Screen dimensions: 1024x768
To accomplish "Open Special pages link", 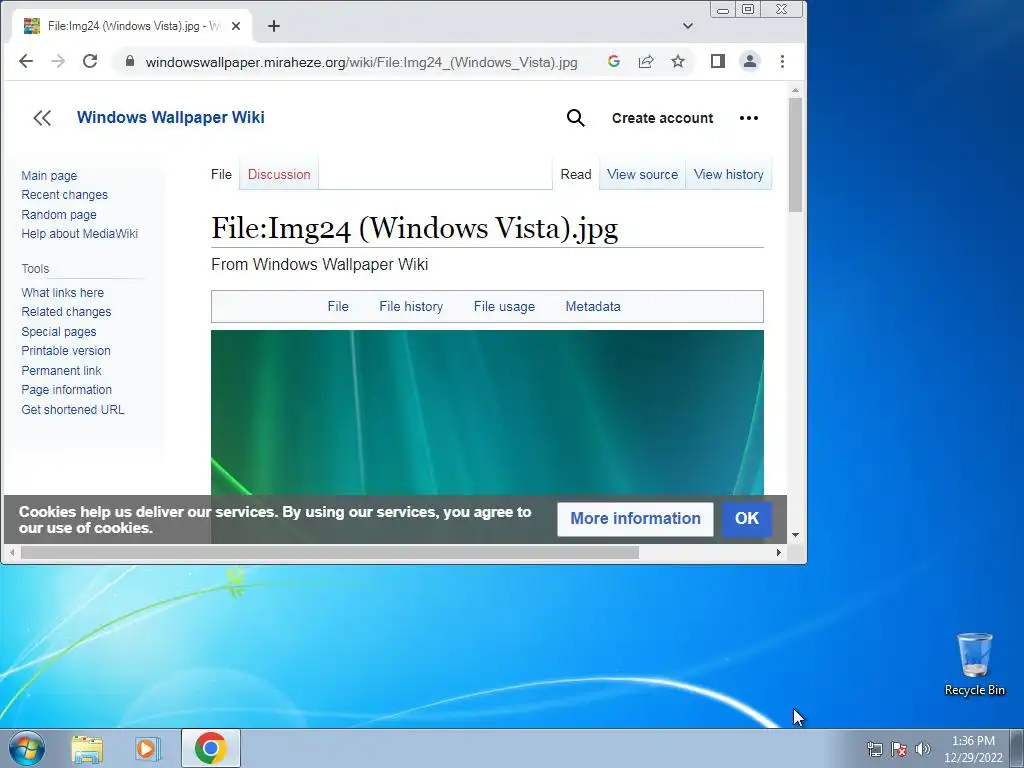I will click(58, 332).
